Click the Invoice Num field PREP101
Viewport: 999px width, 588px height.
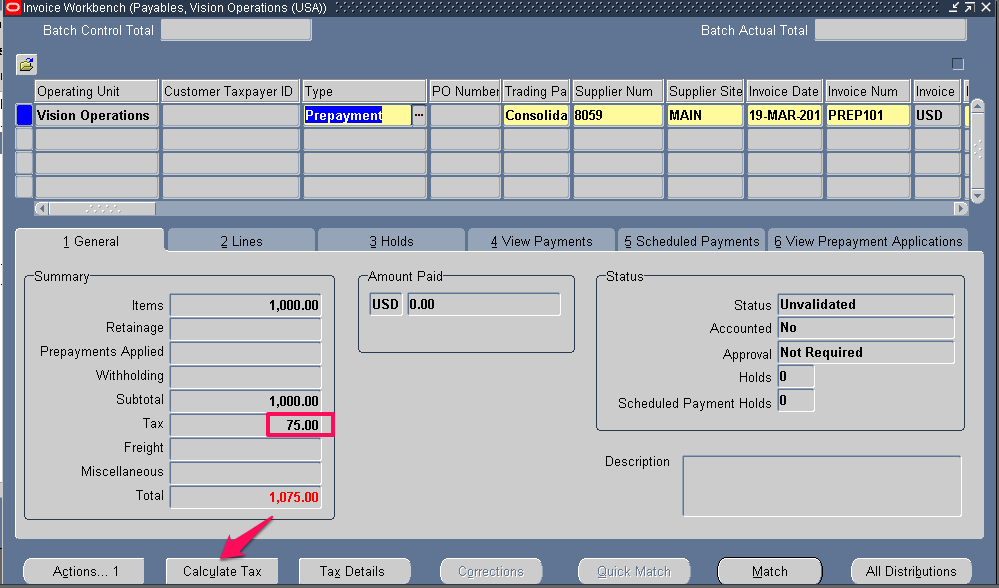pyautogui.click(x=868, y=115)
